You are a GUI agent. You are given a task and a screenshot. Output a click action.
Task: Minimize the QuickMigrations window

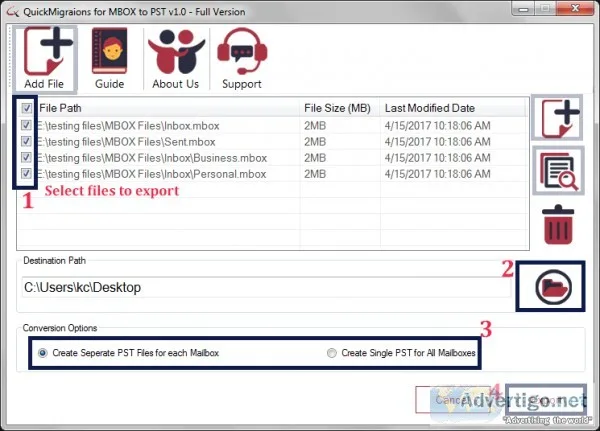[523, 8]
